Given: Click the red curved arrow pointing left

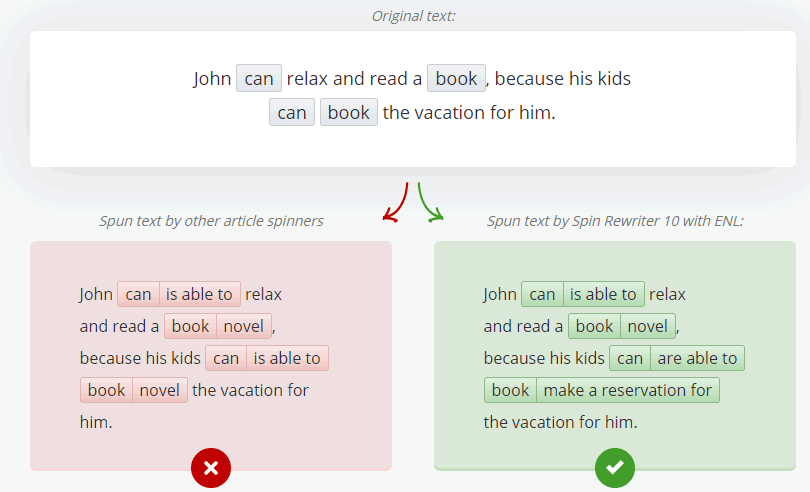Looking at the screenshot, I should coord(396,201).
